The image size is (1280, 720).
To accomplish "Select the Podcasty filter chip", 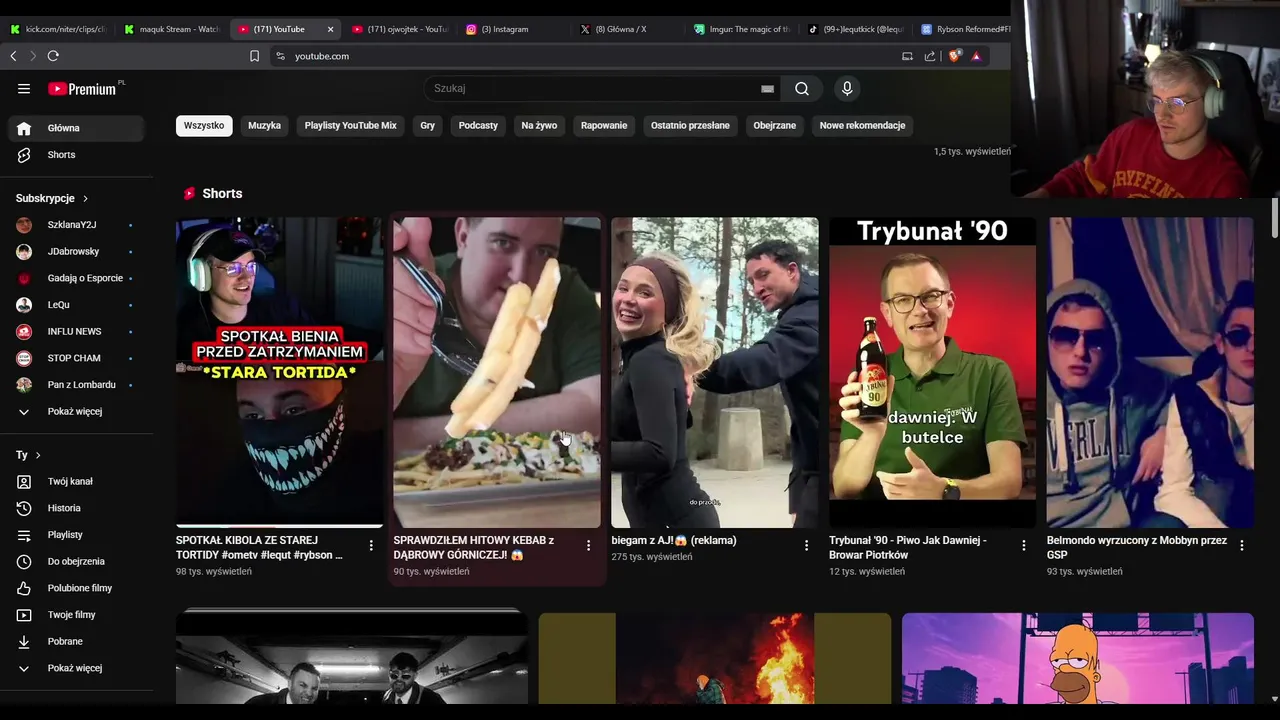I will [478, 126].
